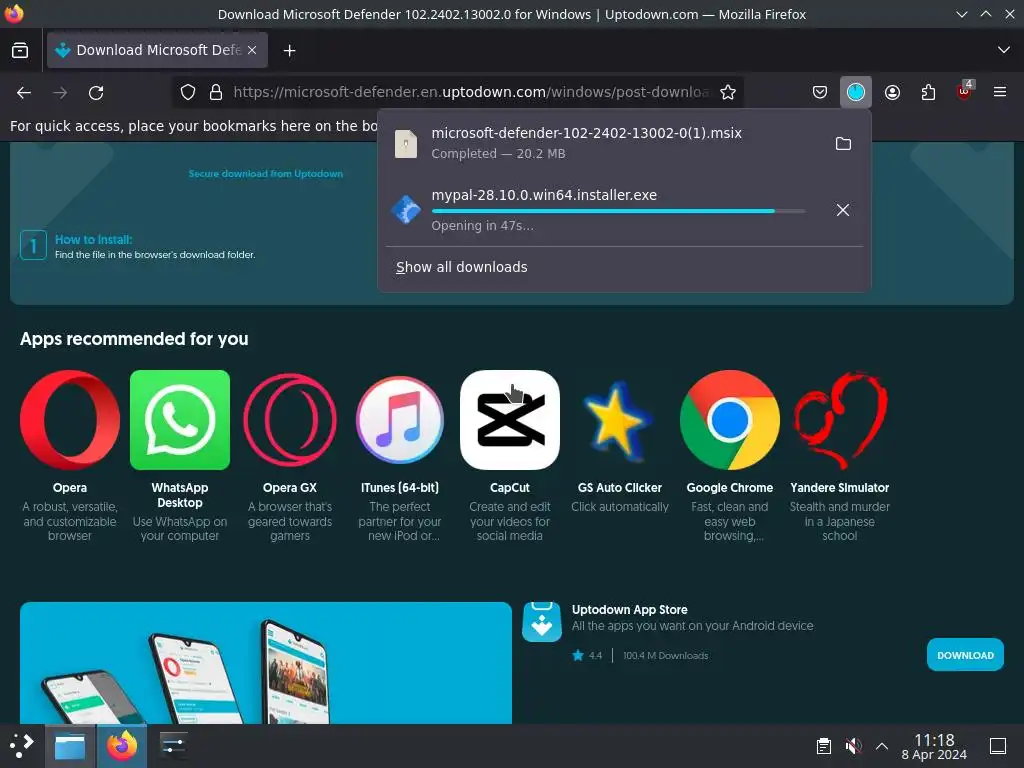Open the extensions puzzle icon

coord(928,92)
